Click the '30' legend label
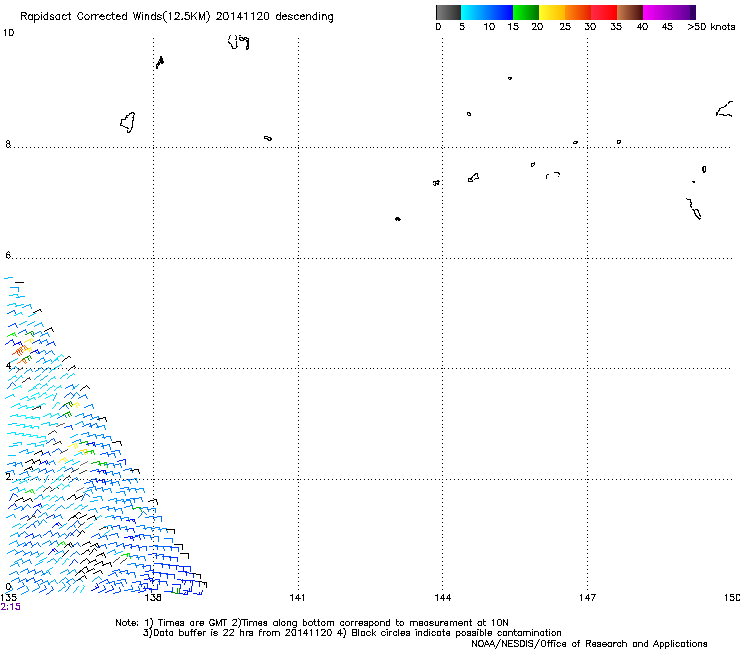 590,27
